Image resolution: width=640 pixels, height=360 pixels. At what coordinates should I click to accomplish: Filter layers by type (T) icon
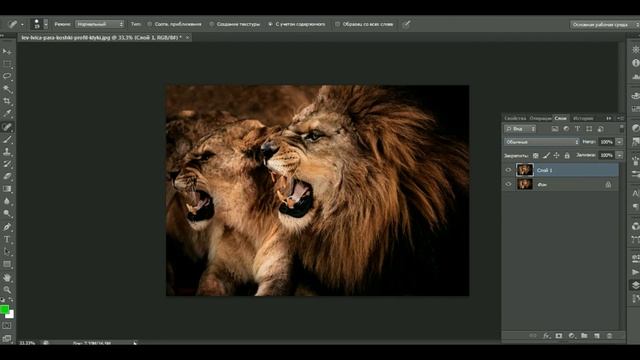[578, 129]
